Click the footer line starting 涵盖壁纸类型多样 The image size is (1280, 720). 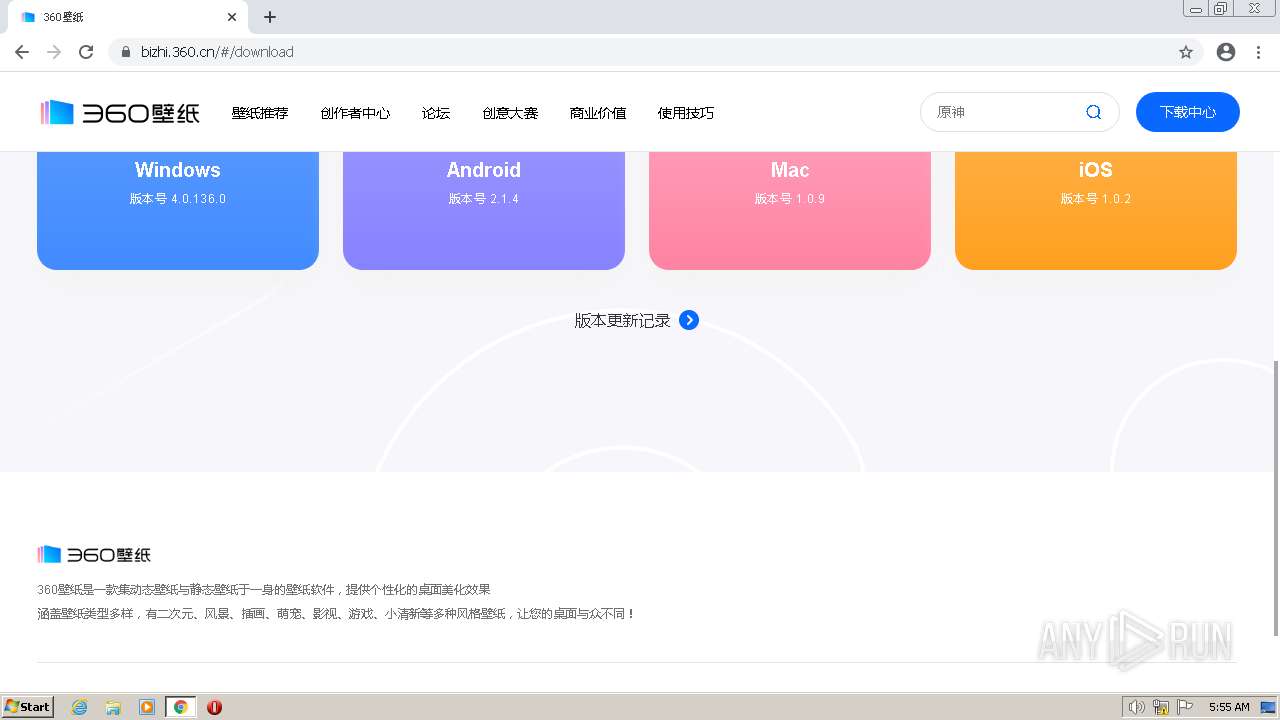click(336, 614)
